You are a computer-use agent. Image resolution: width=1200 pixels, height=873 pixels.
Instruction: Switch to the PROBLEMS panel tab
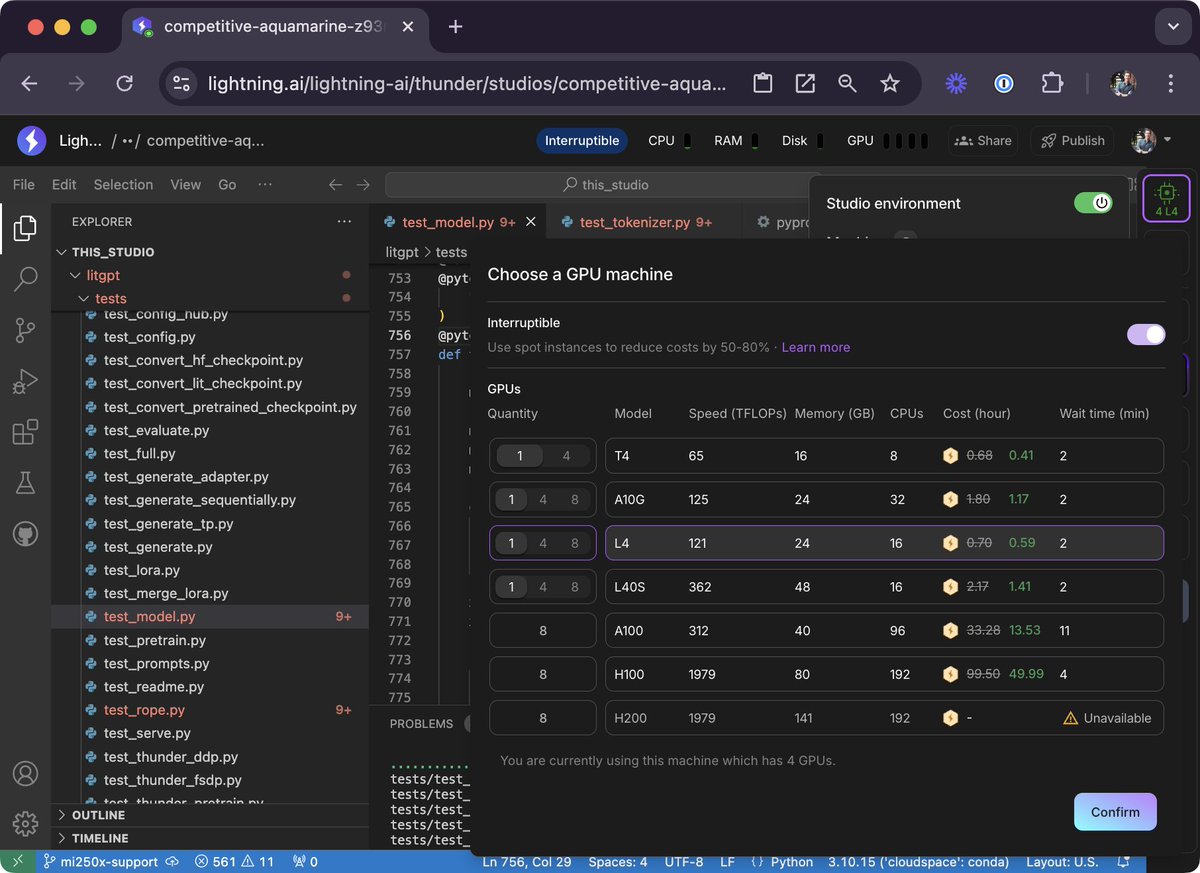(421, 724)
